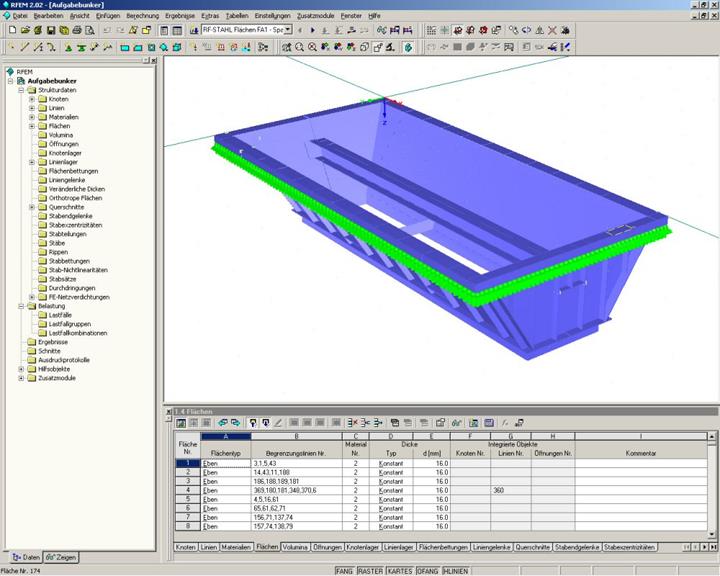The image size is (720, 576).
Task: Toggle OFANG object snap in status bar
Action: coord(427,571)
